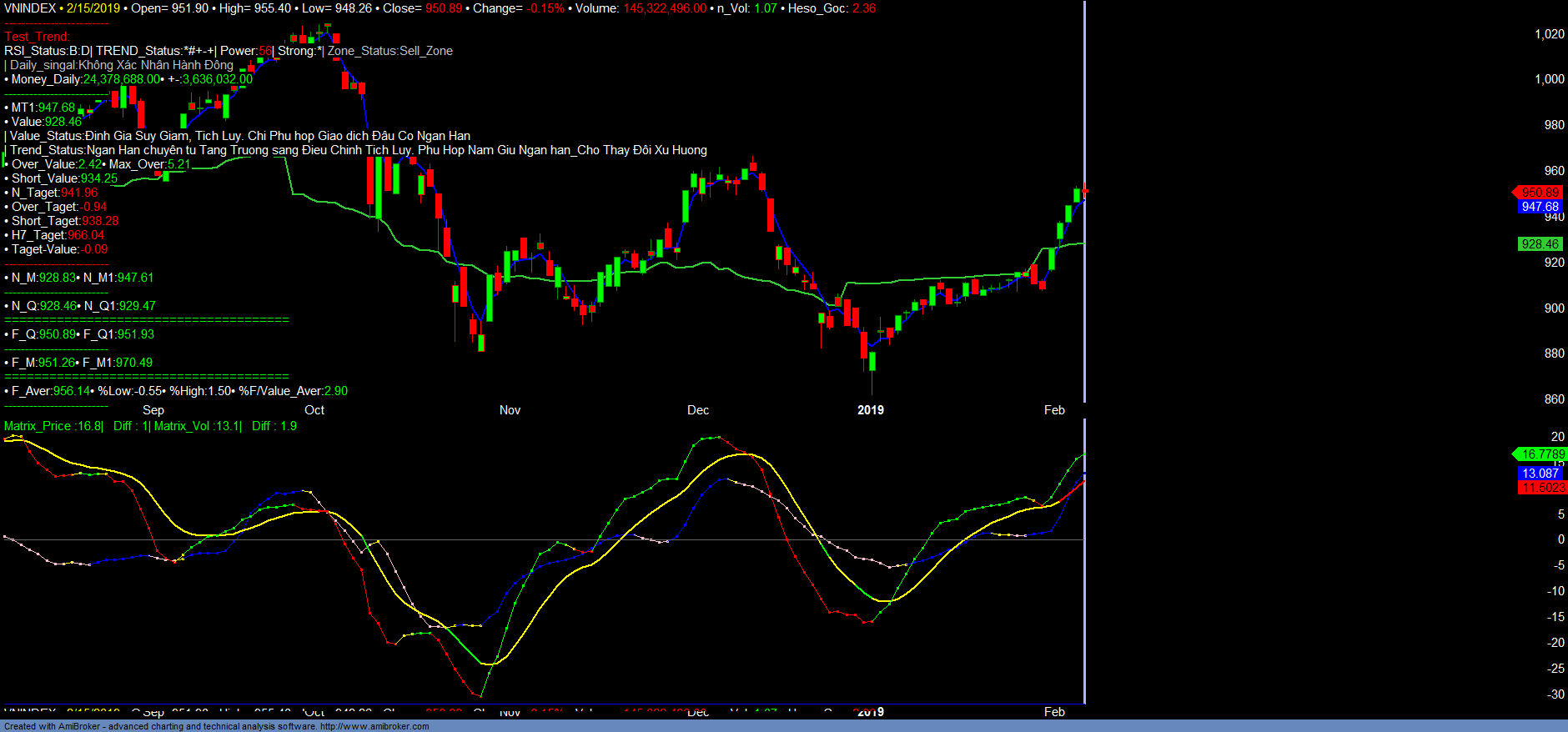Click the Matrix_Price indicator title
Viewport: 1568px width, 732px height.
pyautogui.click(x=53, y=426)
